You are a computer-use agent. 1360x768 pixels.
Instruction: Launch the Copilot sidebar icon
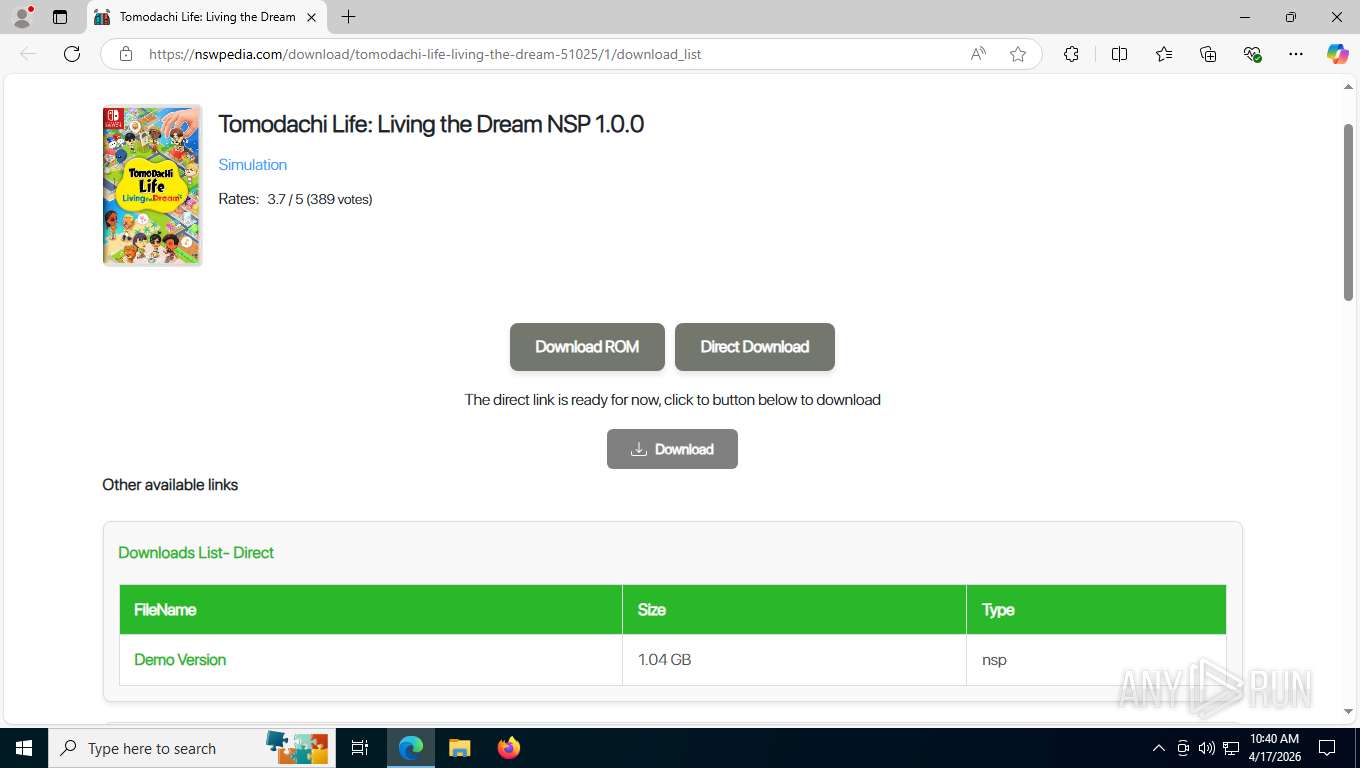(x=1337, y=54)
